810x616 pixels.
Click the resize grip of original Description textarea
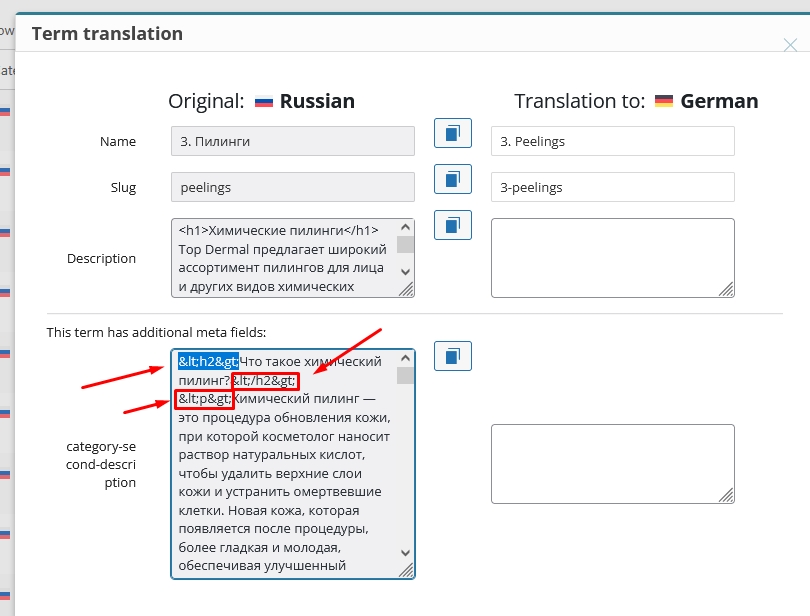407,289
